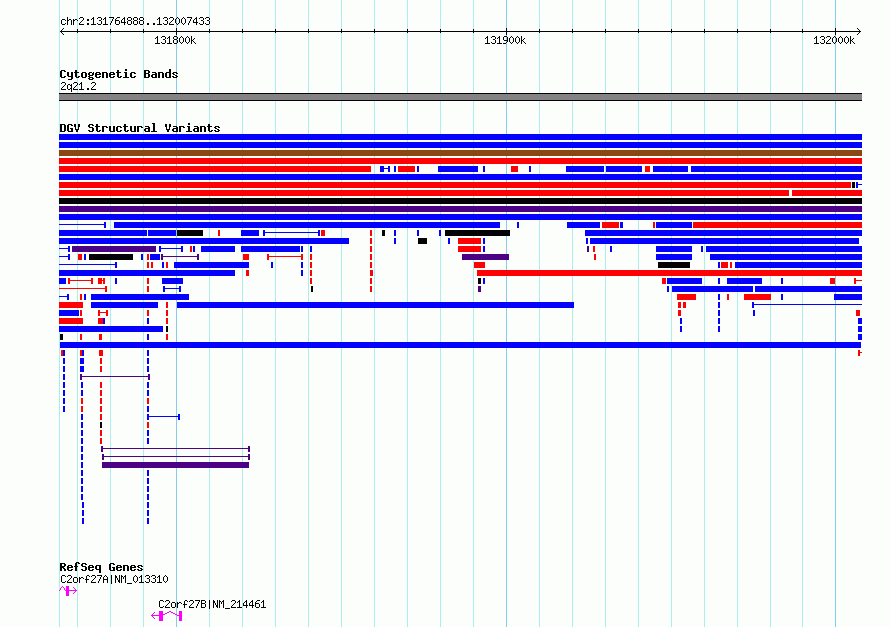Click the C2orf27B|NM_214461 gene label

(x=212, y=604)
